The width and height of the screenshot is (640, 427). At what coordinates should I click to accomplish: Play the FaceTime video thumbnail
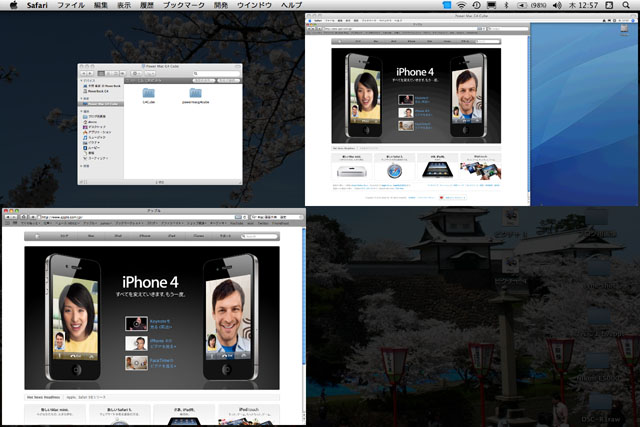pos(136,363)
